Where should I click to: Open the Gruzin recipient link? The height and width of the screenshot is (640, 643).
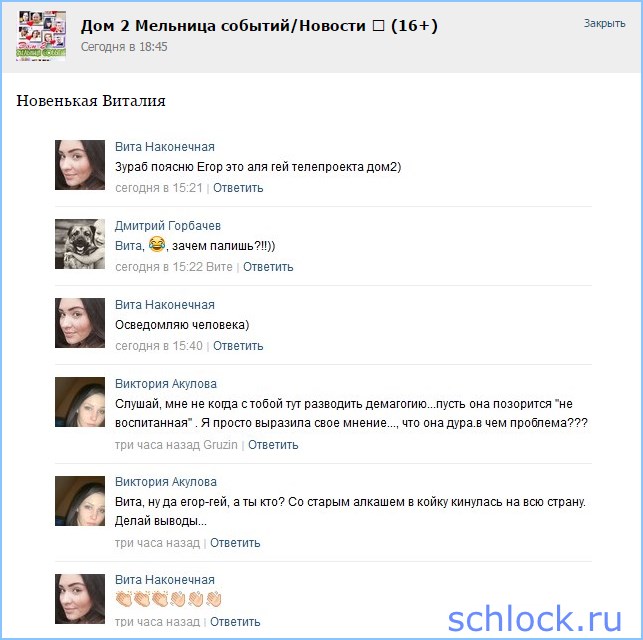(220, 445)
